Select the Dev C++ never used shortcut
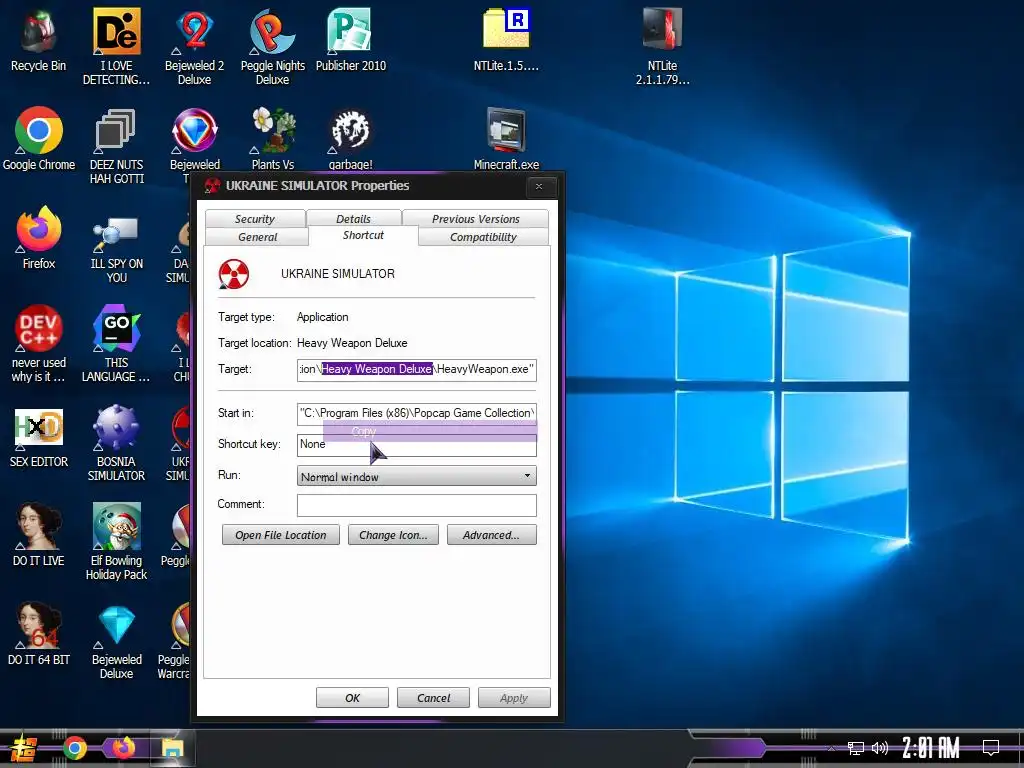Image resolution: width=1024 pixels, height=768 pixels. click(39, 344)
